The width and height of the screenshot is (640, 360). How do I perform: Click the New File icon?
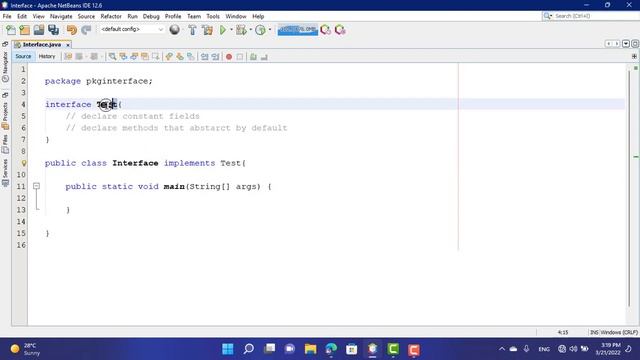(x=11, y=30)
